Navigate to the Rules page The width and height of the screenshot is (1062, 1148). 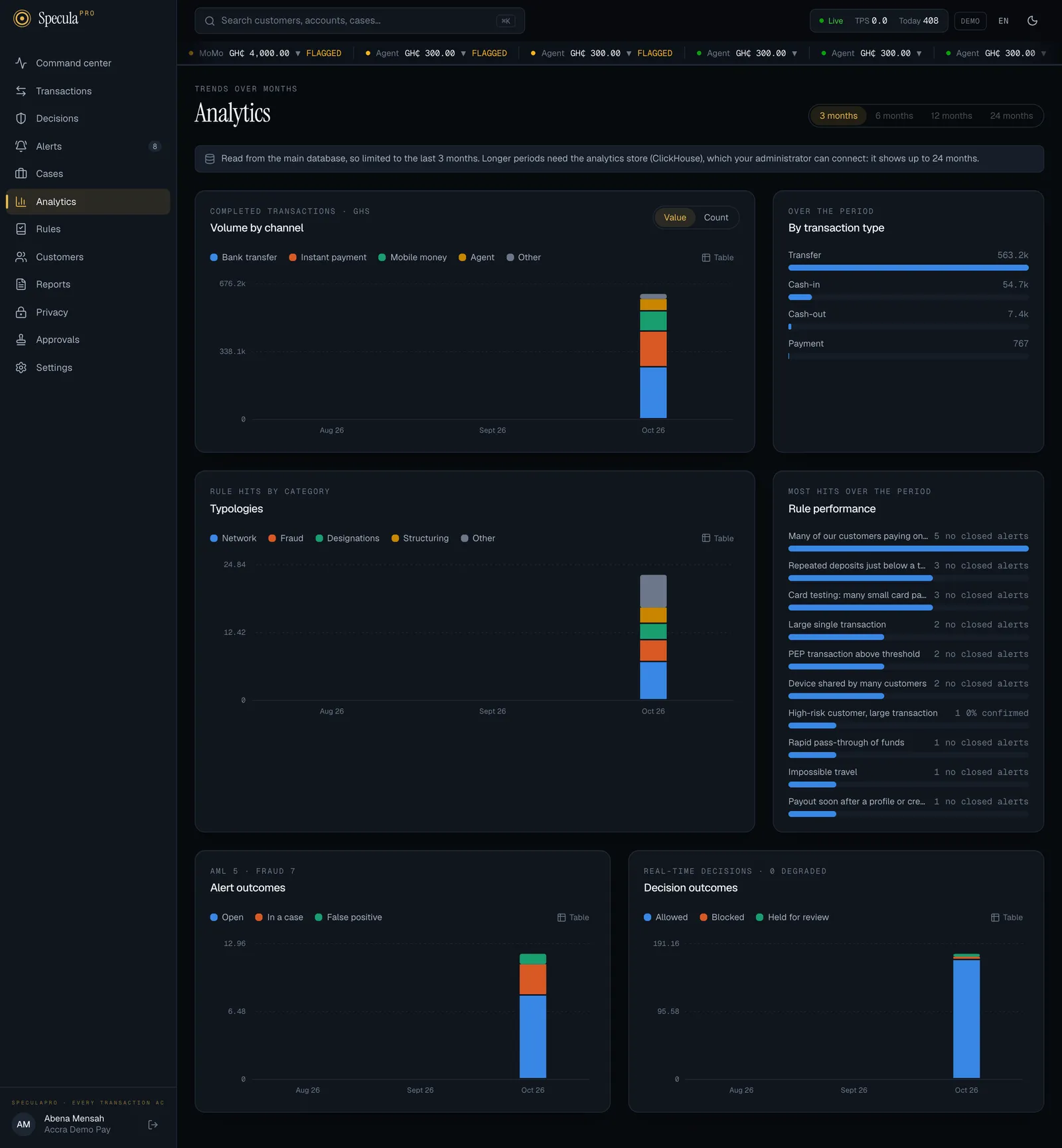click(x=88, y=229)
